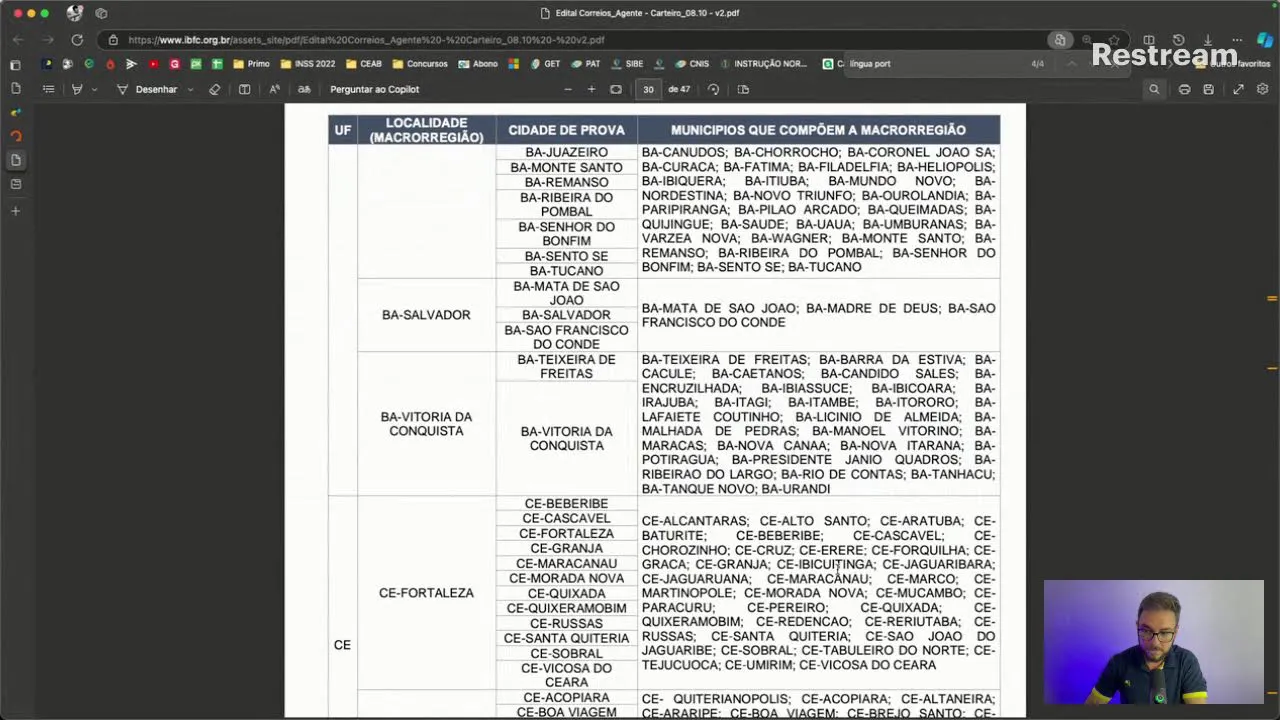Click the BA-VITORIA DA CONQUISTA macroregion cell
Viewport: 1280px width, 720px height.
click(x=426, y=424)
